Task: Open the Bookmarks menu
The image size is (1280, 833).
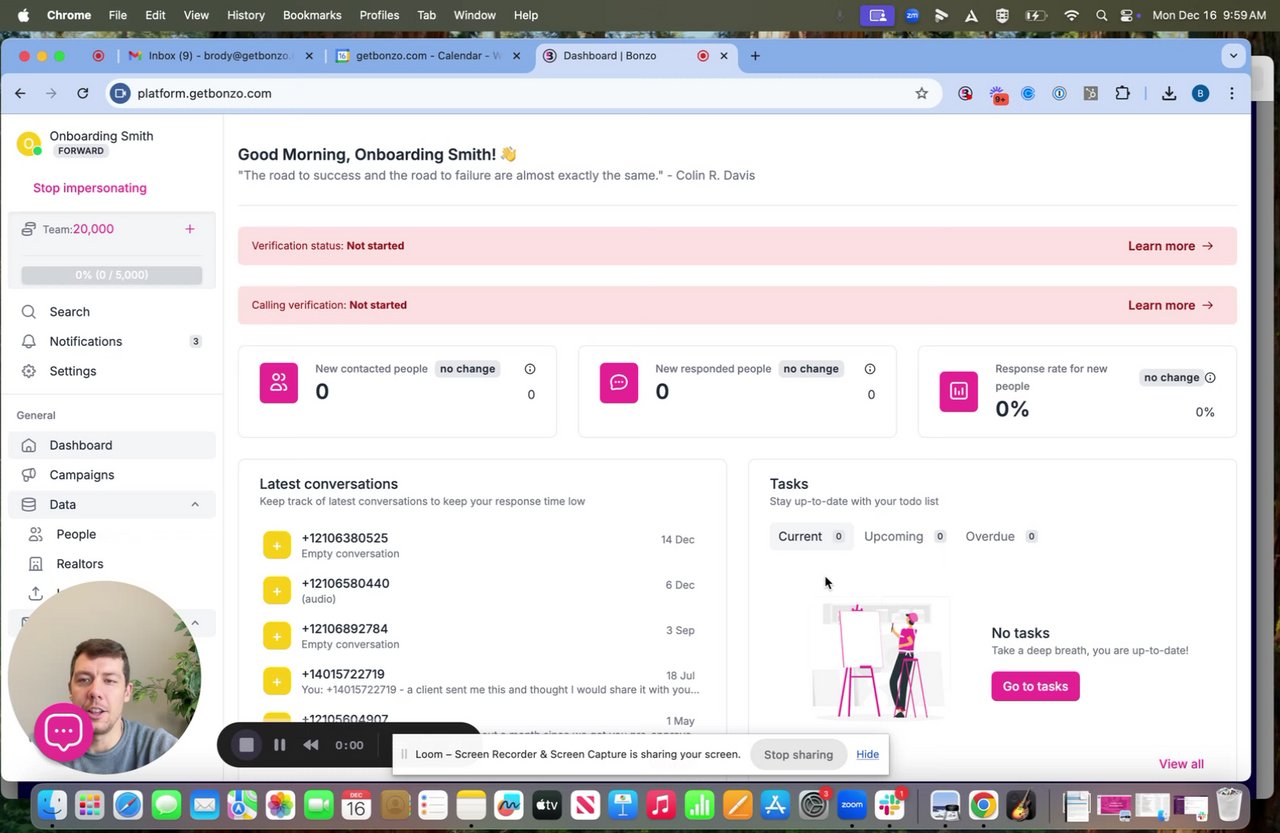Action: click(312, 15)
